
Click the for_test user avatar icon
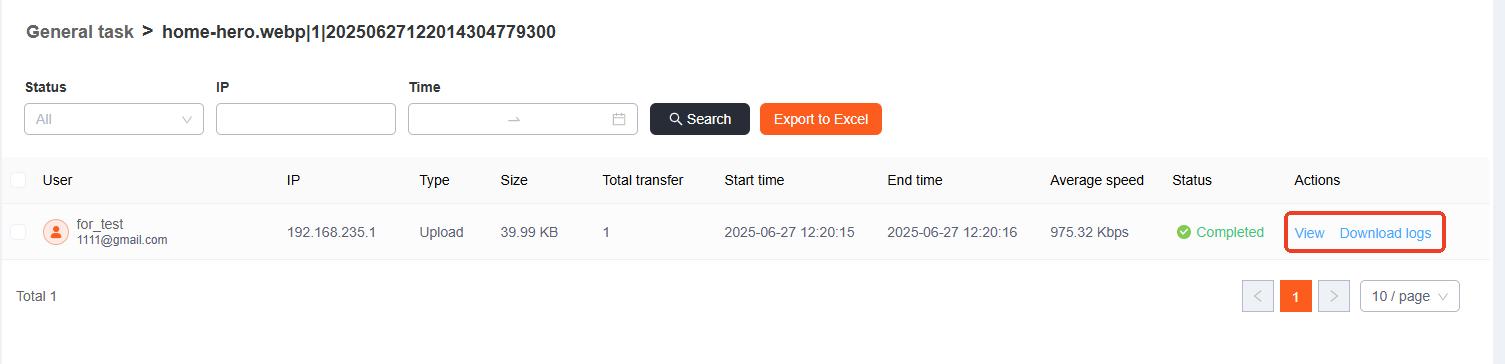point(56,232)
